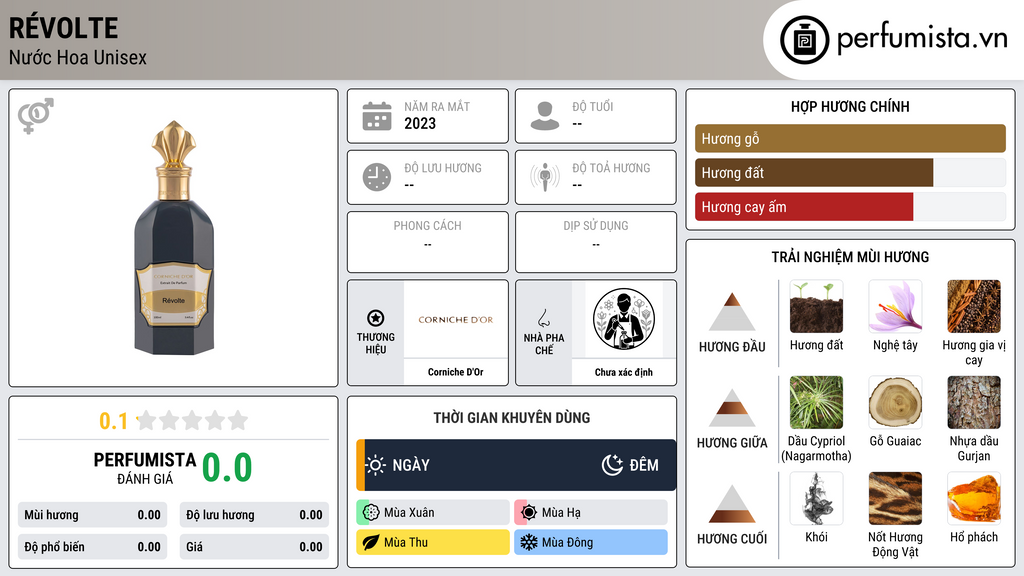
Task: Open the Dầu Cypriol note image
Action: point(816,402)
